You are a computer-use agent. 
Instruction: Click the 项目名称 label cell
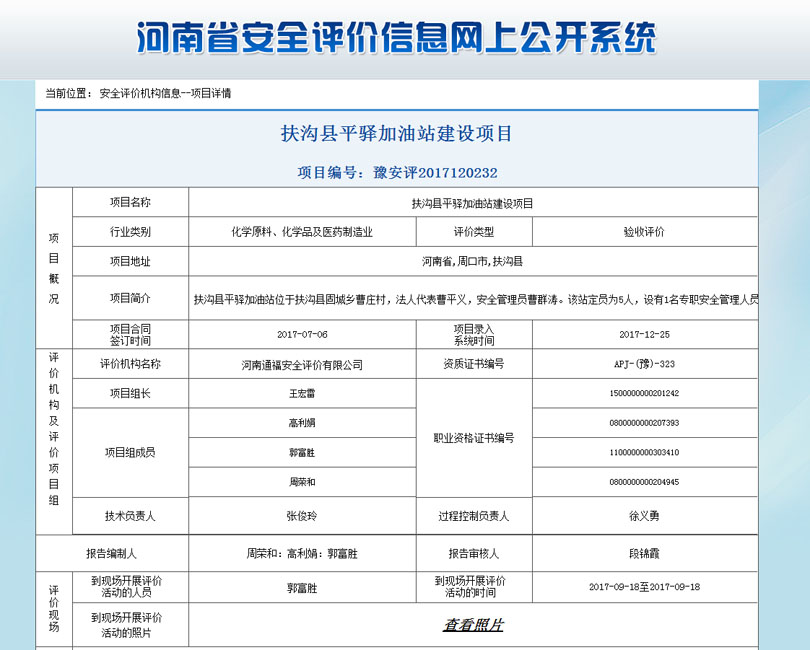pos(130,202)
